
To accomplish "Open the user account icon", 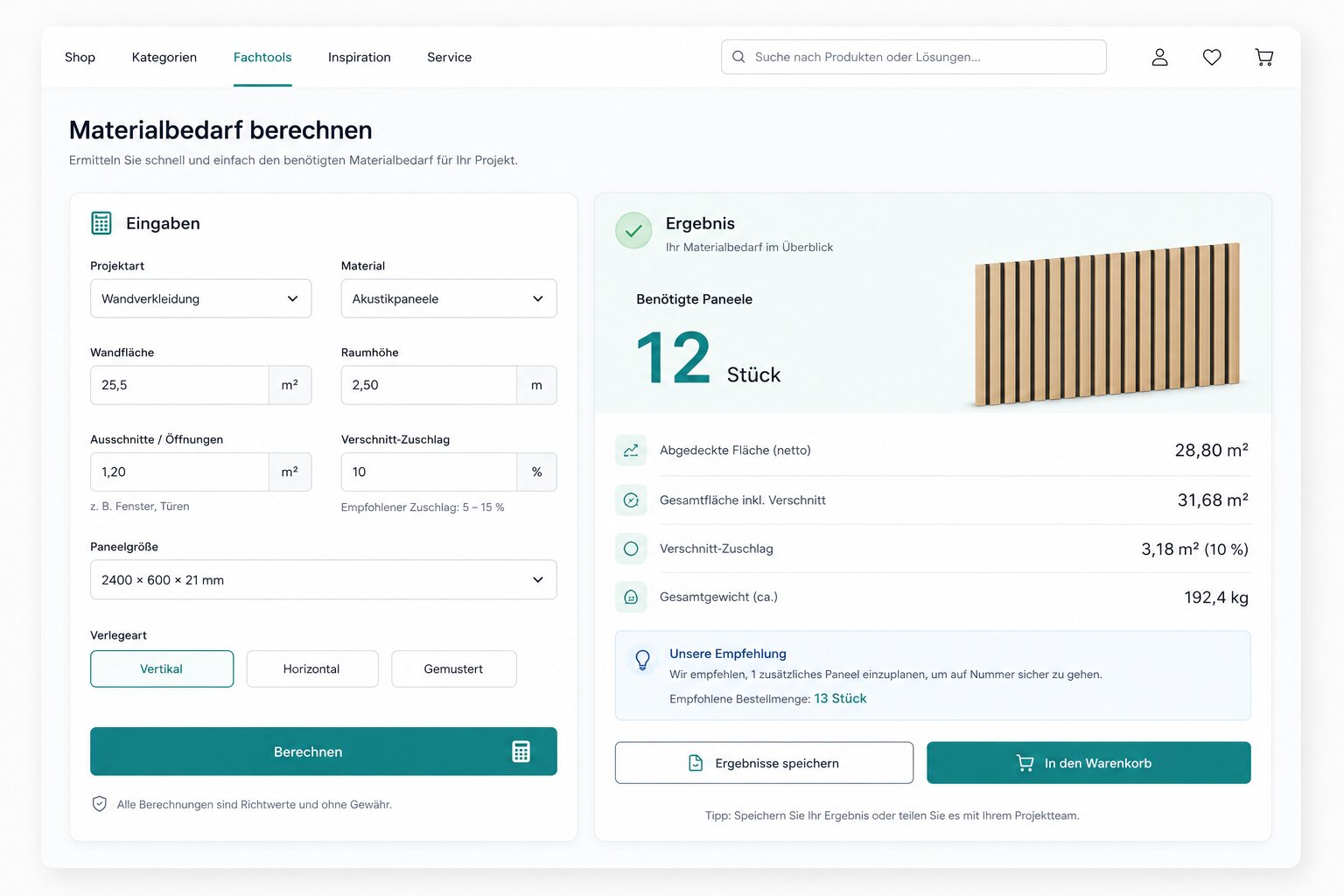I will tap(1159, 57).
